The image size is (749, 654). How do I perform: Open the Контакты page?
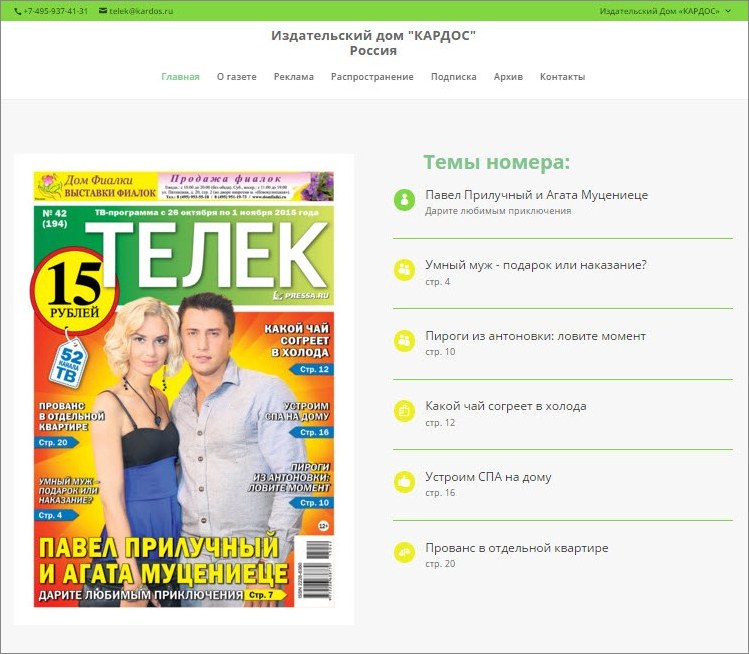pos(562,76)
